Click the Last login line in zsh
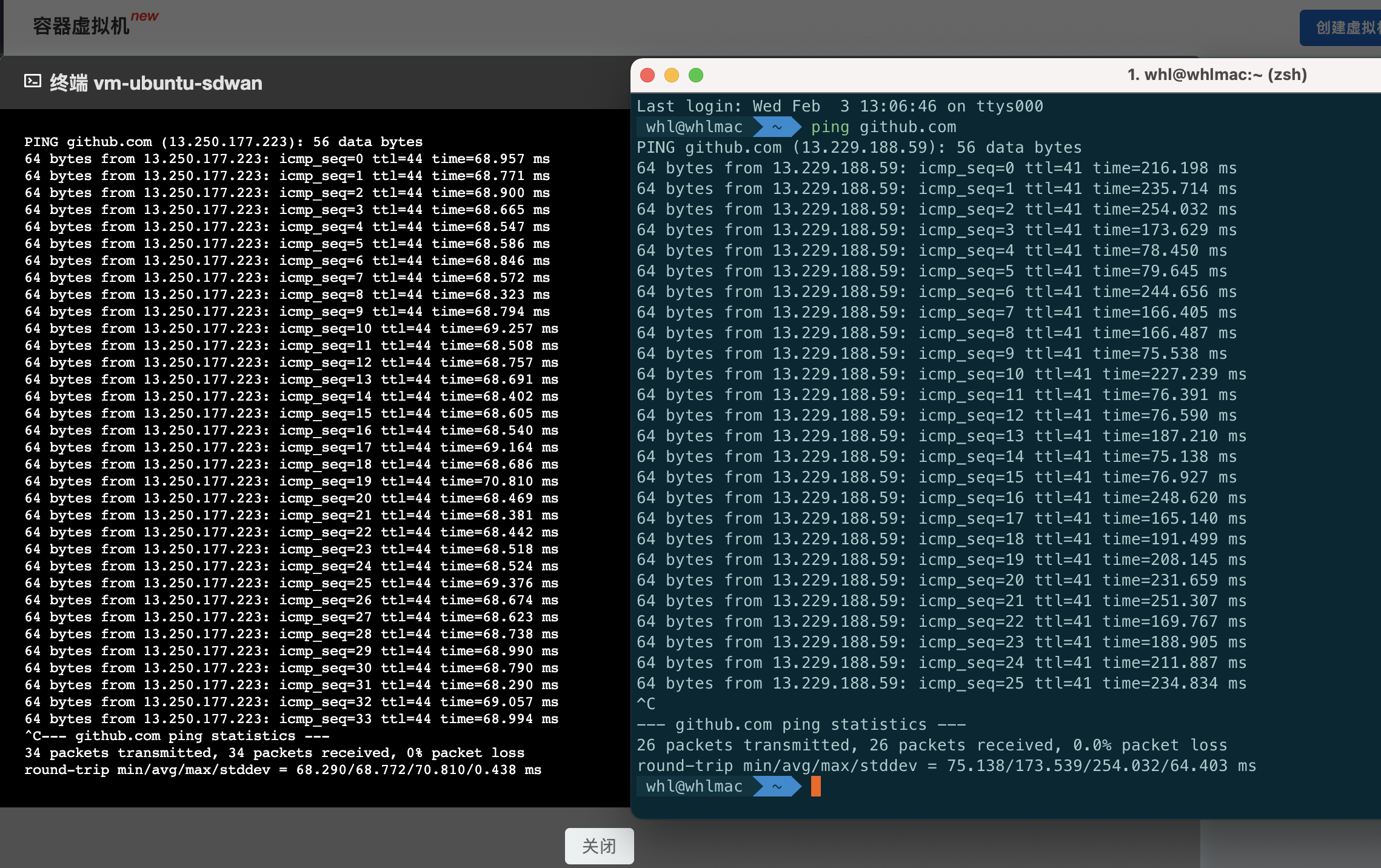Image resolution: width=1381 pixels, height=868 pixels. tap(840, 107)
